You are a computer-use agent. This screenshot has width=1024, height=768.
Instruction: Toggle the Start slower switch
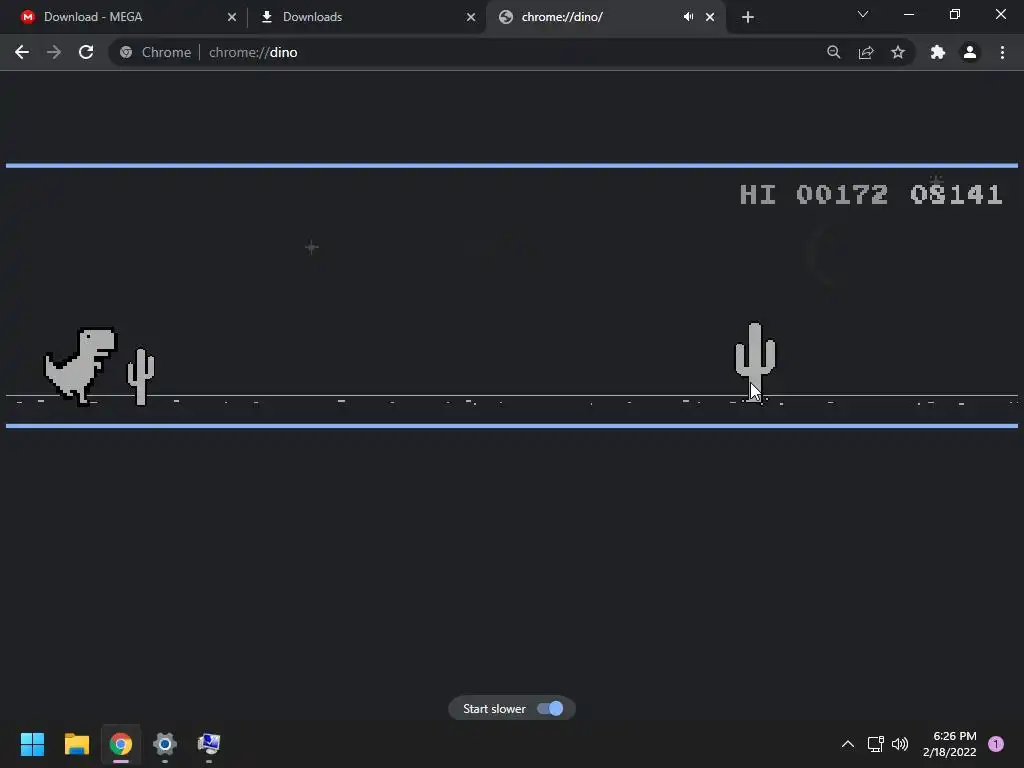pyautogui.click(x=550, y=709)
